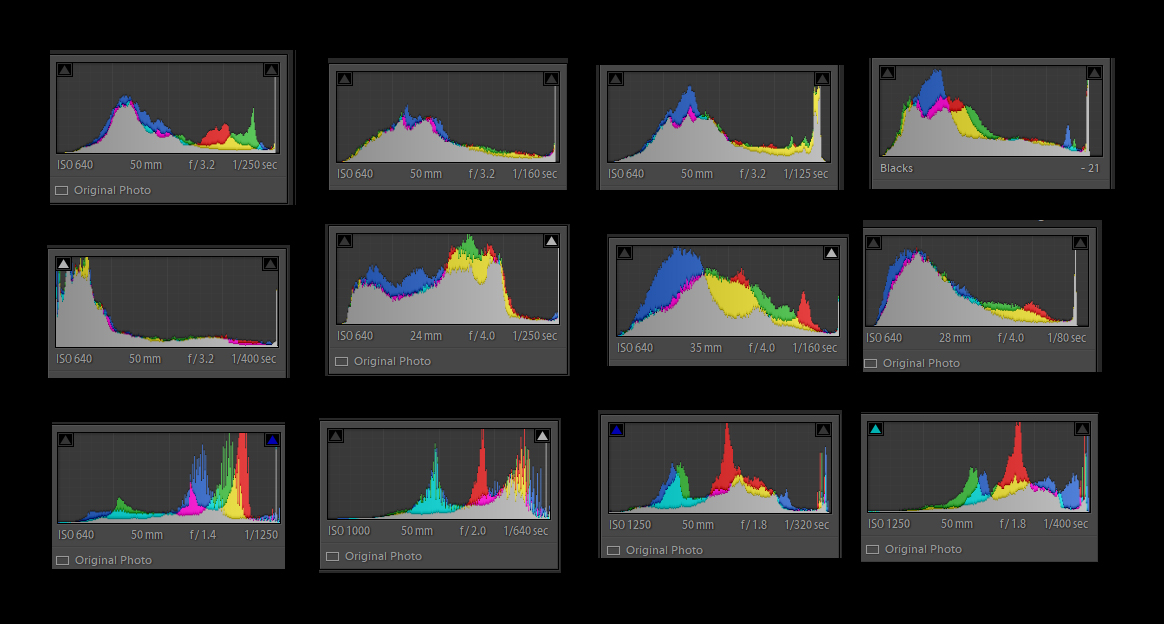
Task: Turn off shadow clipping in f/3.2 1/400 sec histogram
Action: tap(64, 264)
